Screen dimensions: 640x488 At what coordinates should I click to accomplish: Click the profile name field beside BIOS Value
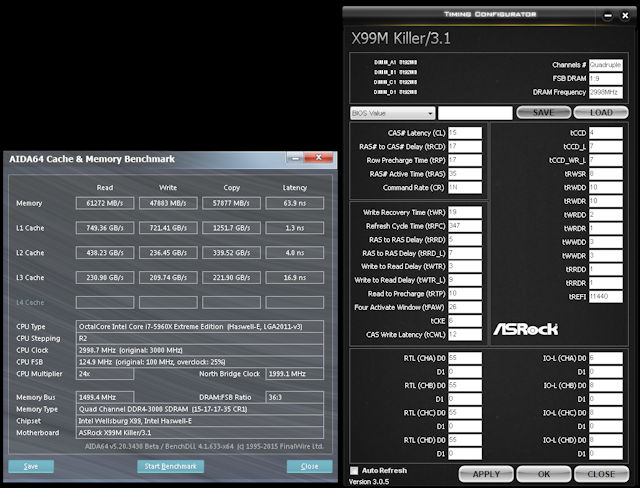point(475,113)
